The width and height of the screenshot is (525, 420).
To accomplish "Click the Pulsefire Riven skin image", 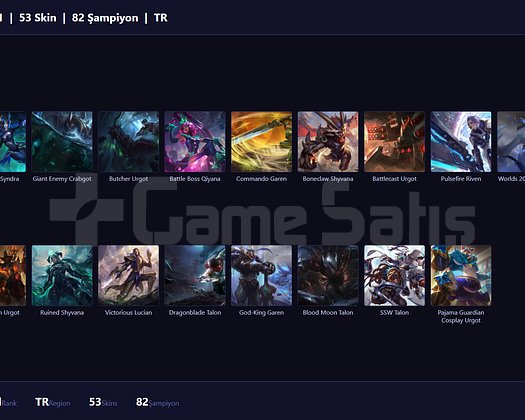I will (461, 142).
